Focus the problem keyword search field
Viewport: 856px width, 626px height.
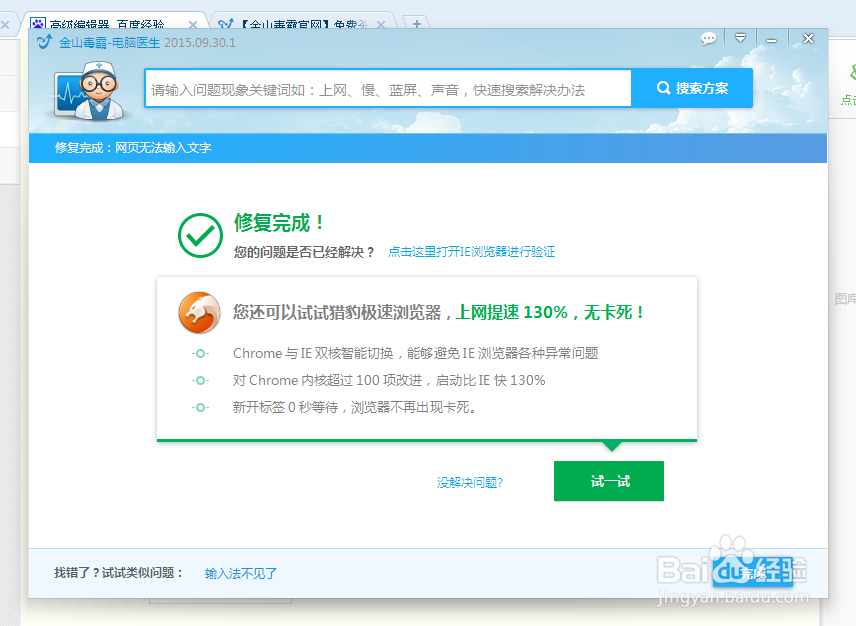click(388, 88)
